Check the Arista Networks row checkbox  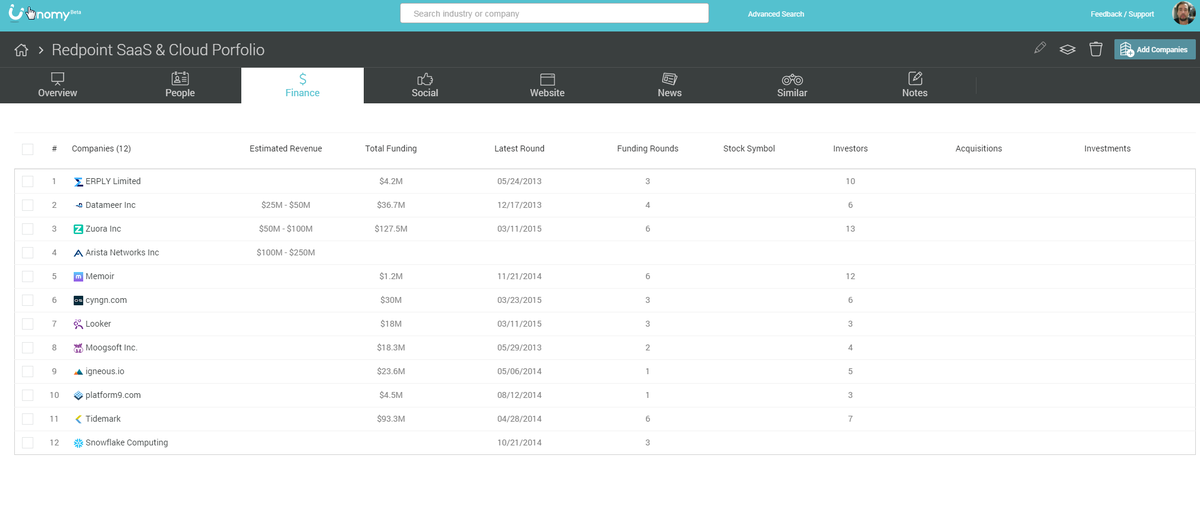[x=27, y=253]
